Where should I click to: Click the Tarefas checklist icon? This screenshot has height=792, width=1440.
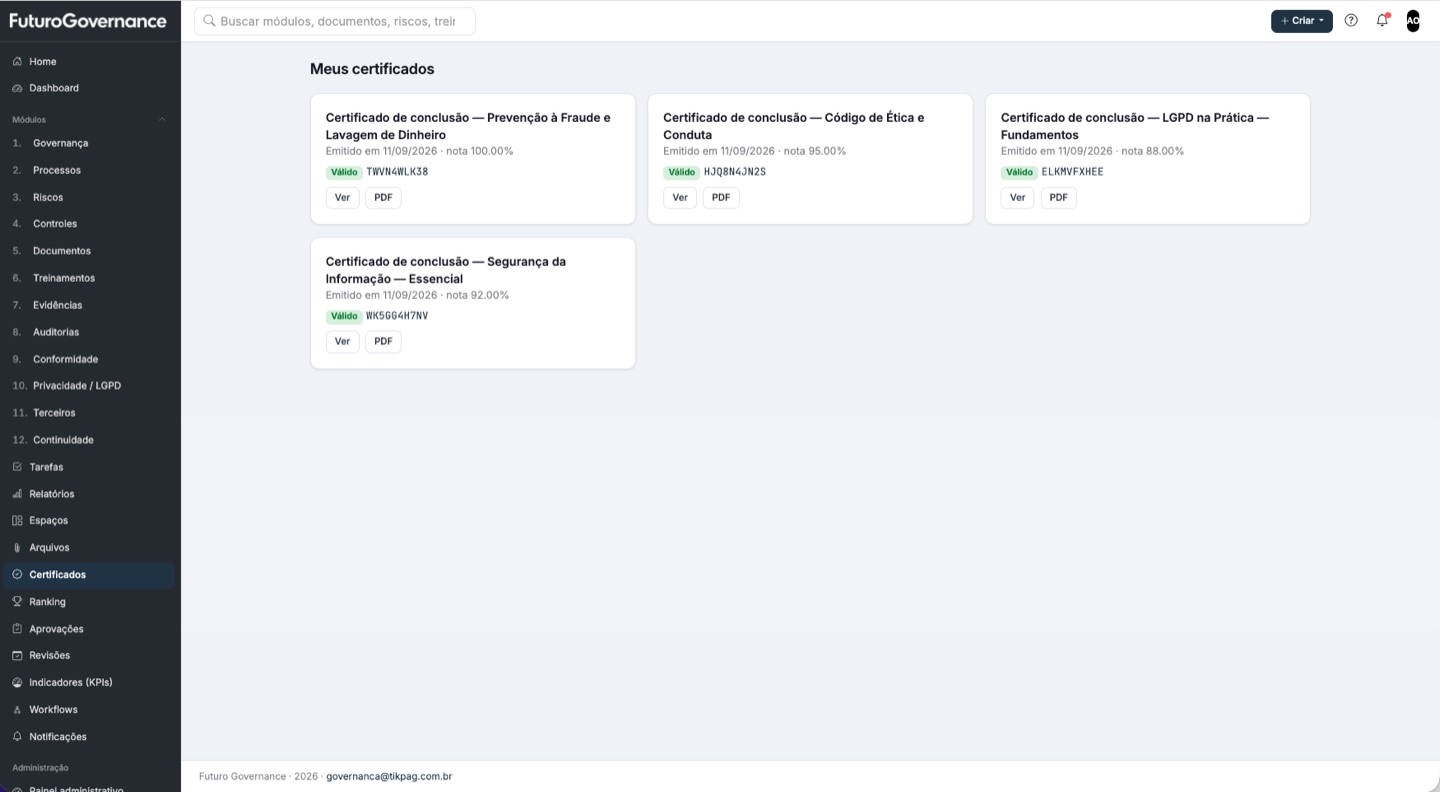17,467
